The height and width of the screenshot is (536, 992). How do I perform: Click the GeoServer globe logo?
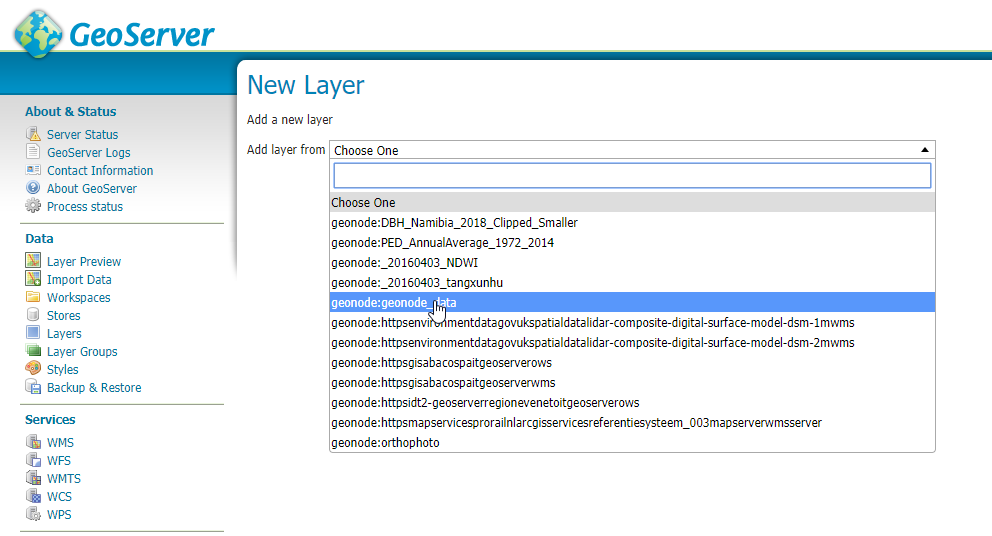click(38, 33)
